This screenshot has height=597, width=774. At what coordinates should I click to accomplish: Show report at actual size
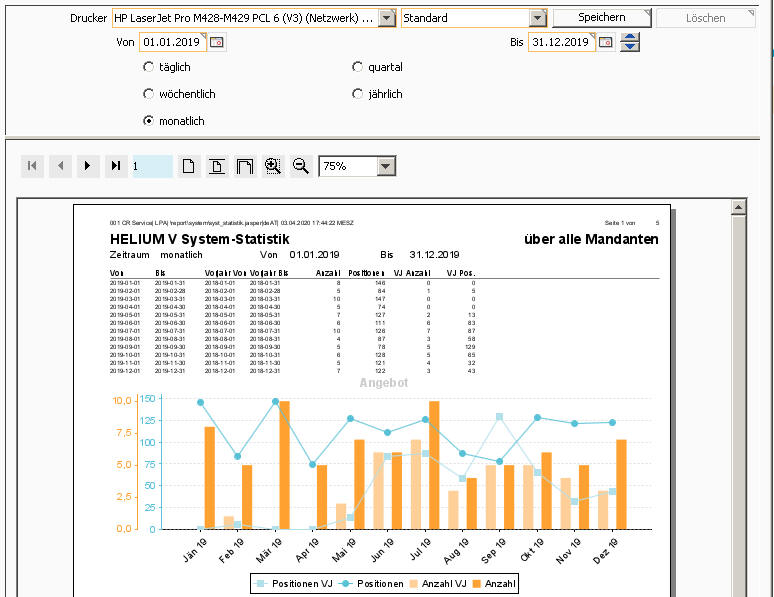coord(188,166)
